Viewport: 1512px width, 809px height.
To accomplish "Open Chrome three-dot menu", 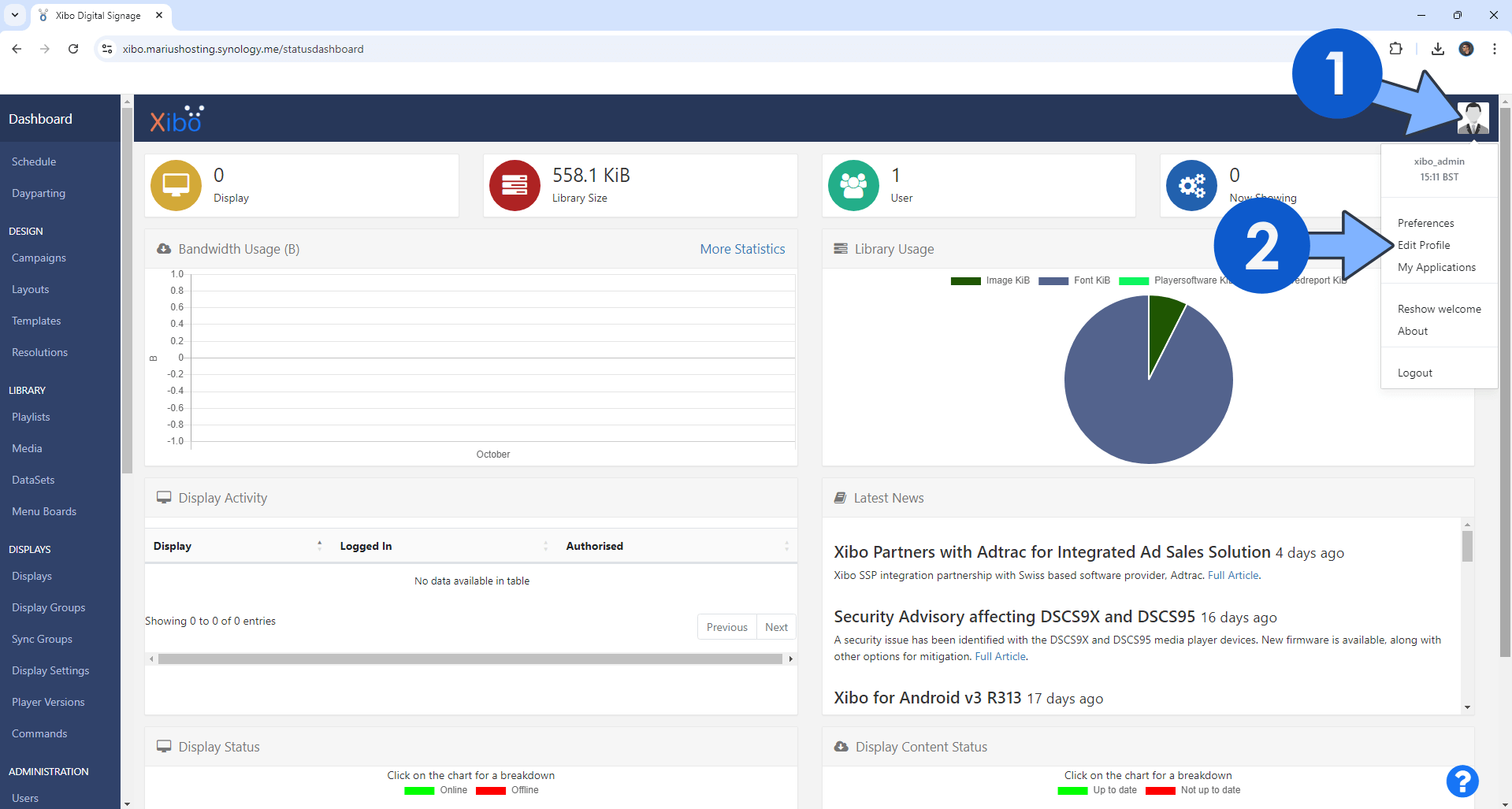I will coord(1495,49).
